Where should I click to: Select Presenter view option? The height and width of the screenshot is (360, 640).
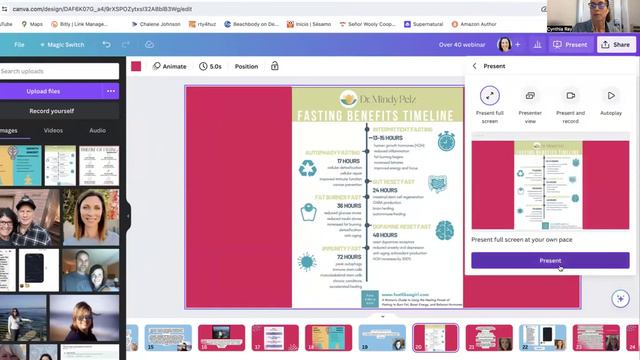point(530,105)
